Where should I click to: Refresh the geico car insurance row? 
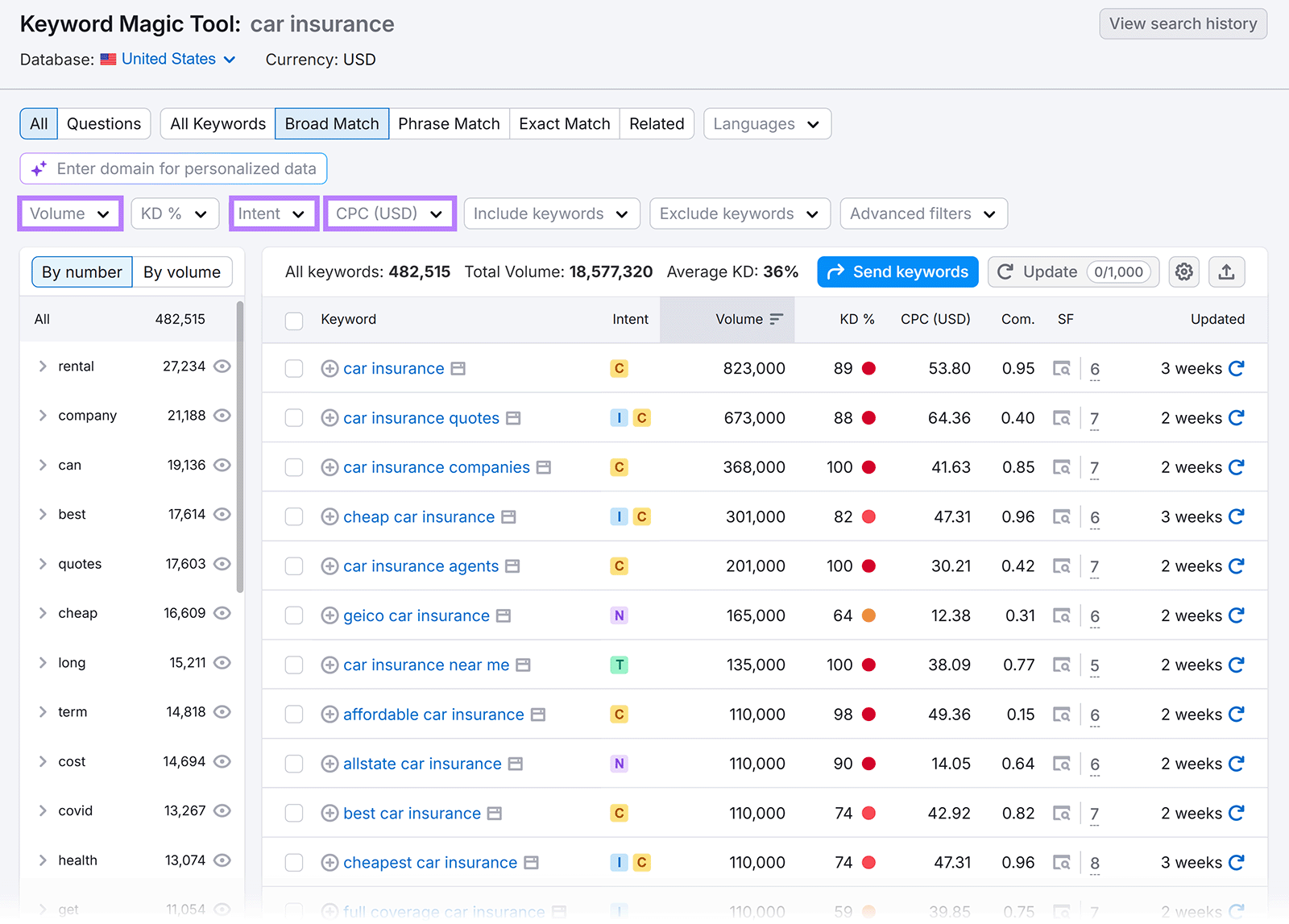coord(1237,615)
